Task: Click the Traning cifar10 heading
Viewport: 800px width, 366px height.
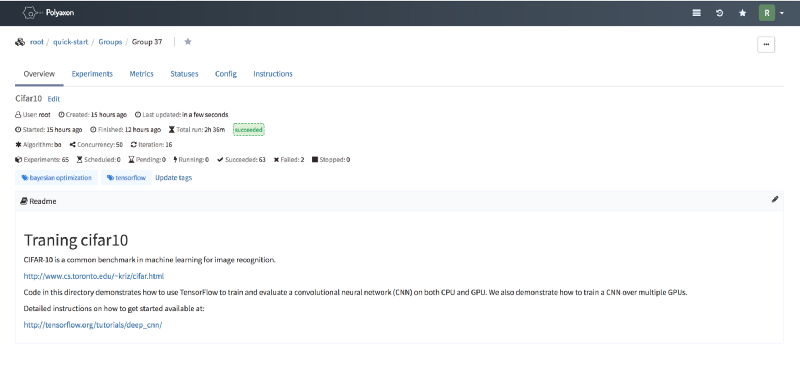Action: tap(76, 240)
